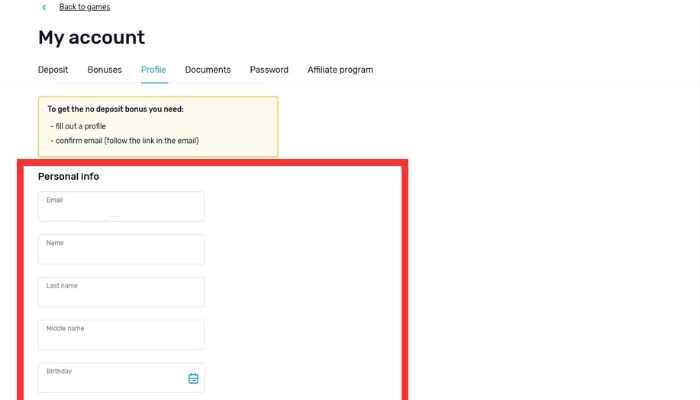This screenshot has width=700, height=400.
Task: Click the Personal info section heading
Action: point(68,176)
